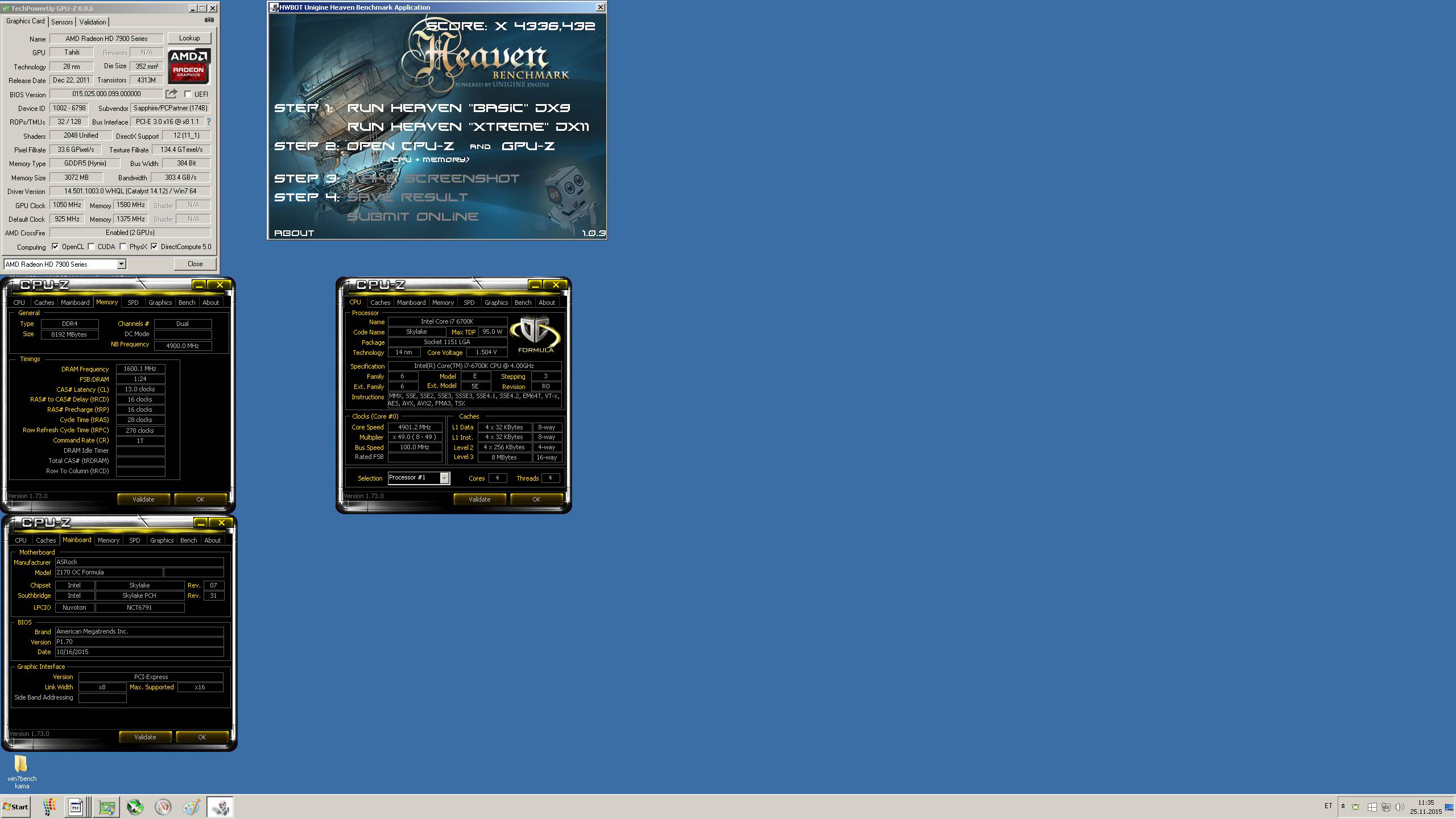1456x819 pixels.
Task: Open CPU tab in CPU-Z Mainboard window
Action: [x=20, y=540]
